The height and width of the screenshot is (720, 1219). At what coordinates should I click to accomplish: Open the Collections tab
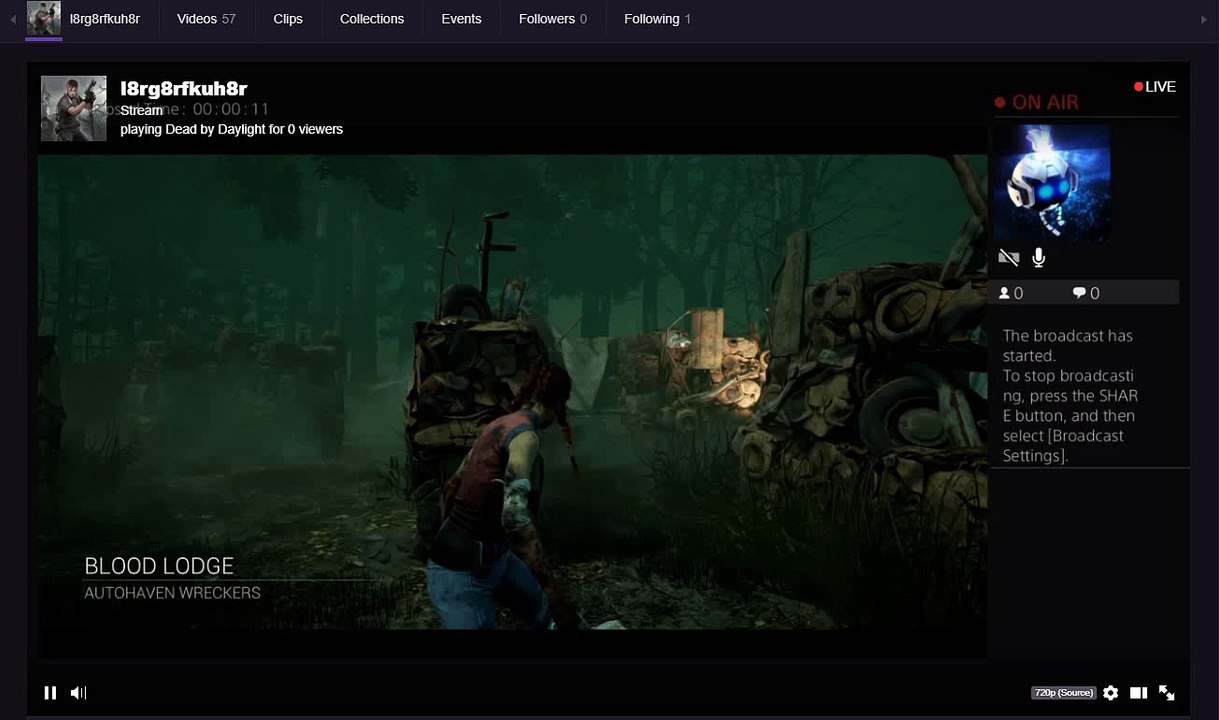tap(372, 19)
